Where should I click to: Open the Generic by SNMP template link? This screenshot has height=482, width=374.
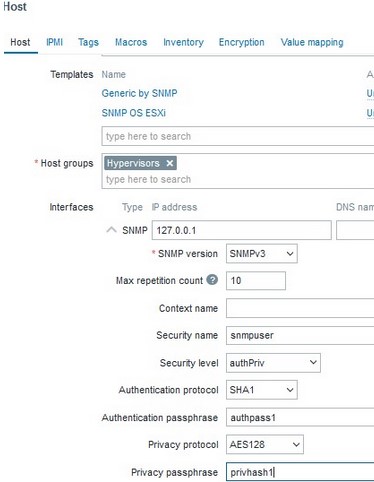click(x=139, y=93)
